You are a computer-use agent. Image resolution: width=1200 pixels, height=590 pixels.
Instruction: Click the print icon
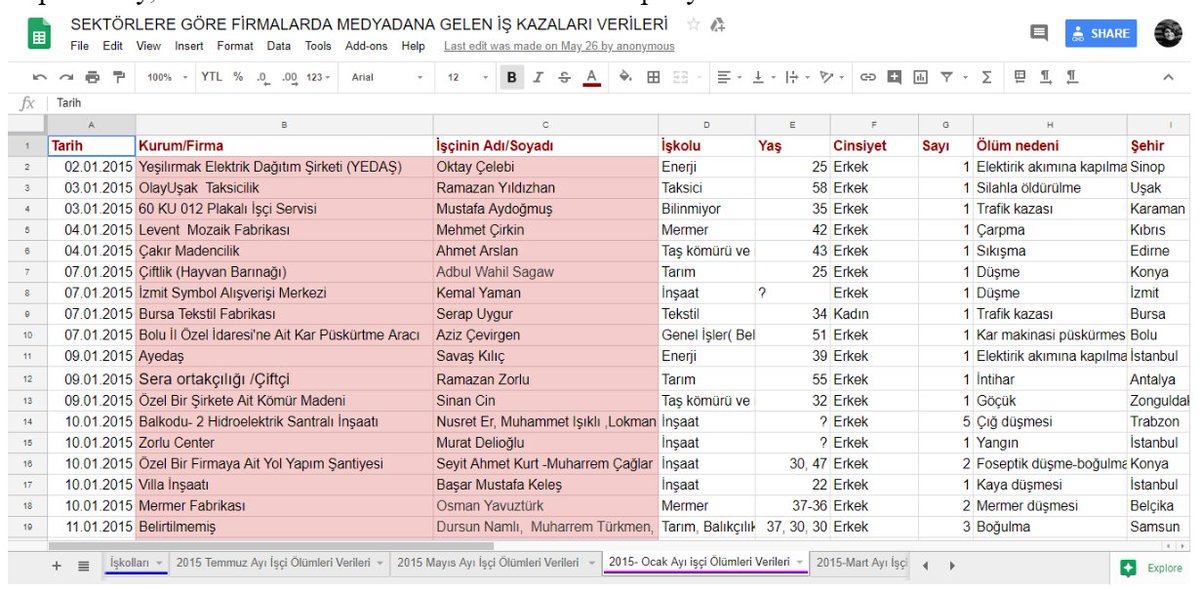tap(93, 77)
